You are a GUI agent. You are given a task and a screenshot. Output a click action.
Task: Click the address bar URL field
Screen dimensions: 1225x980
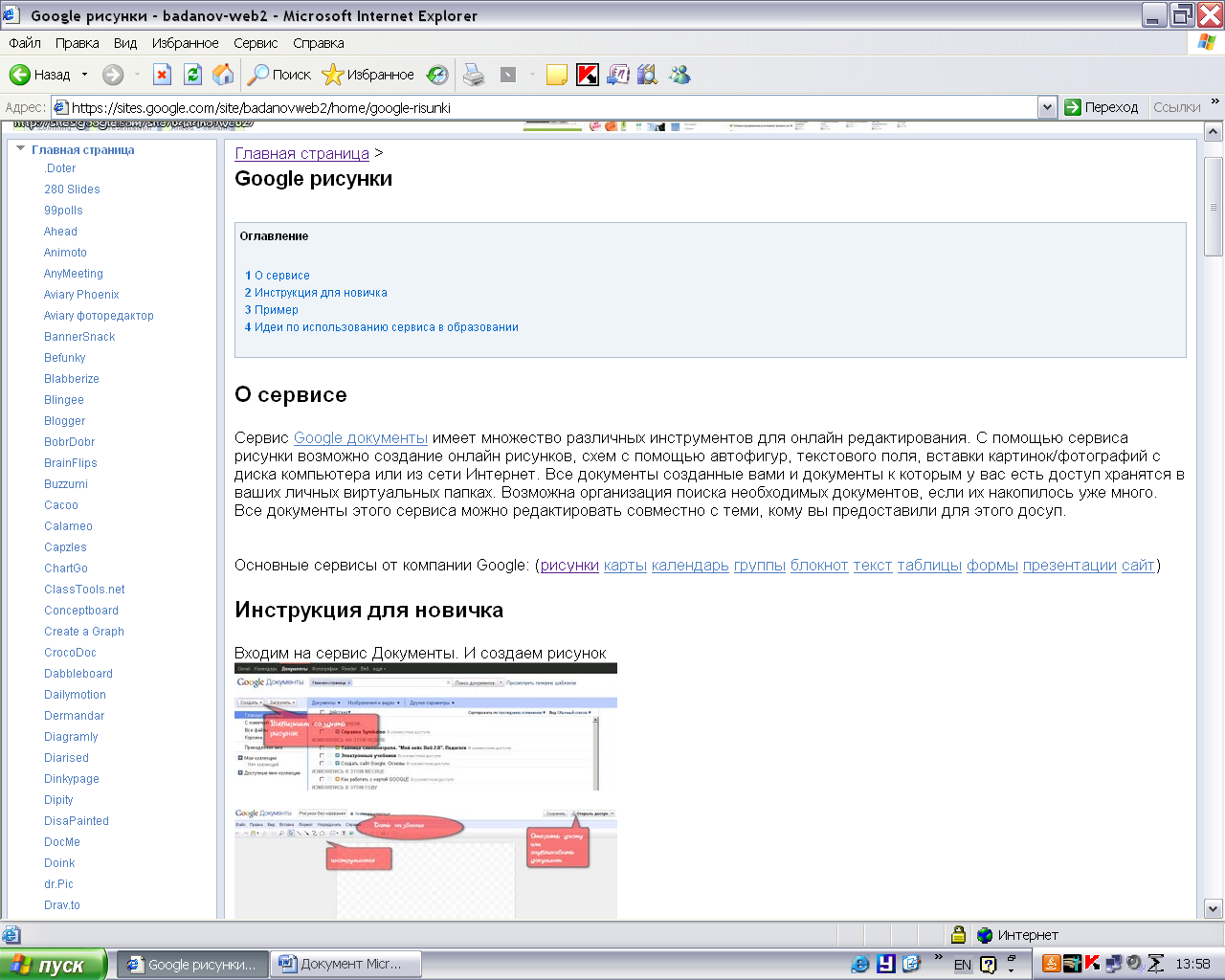tap(544, 107)
